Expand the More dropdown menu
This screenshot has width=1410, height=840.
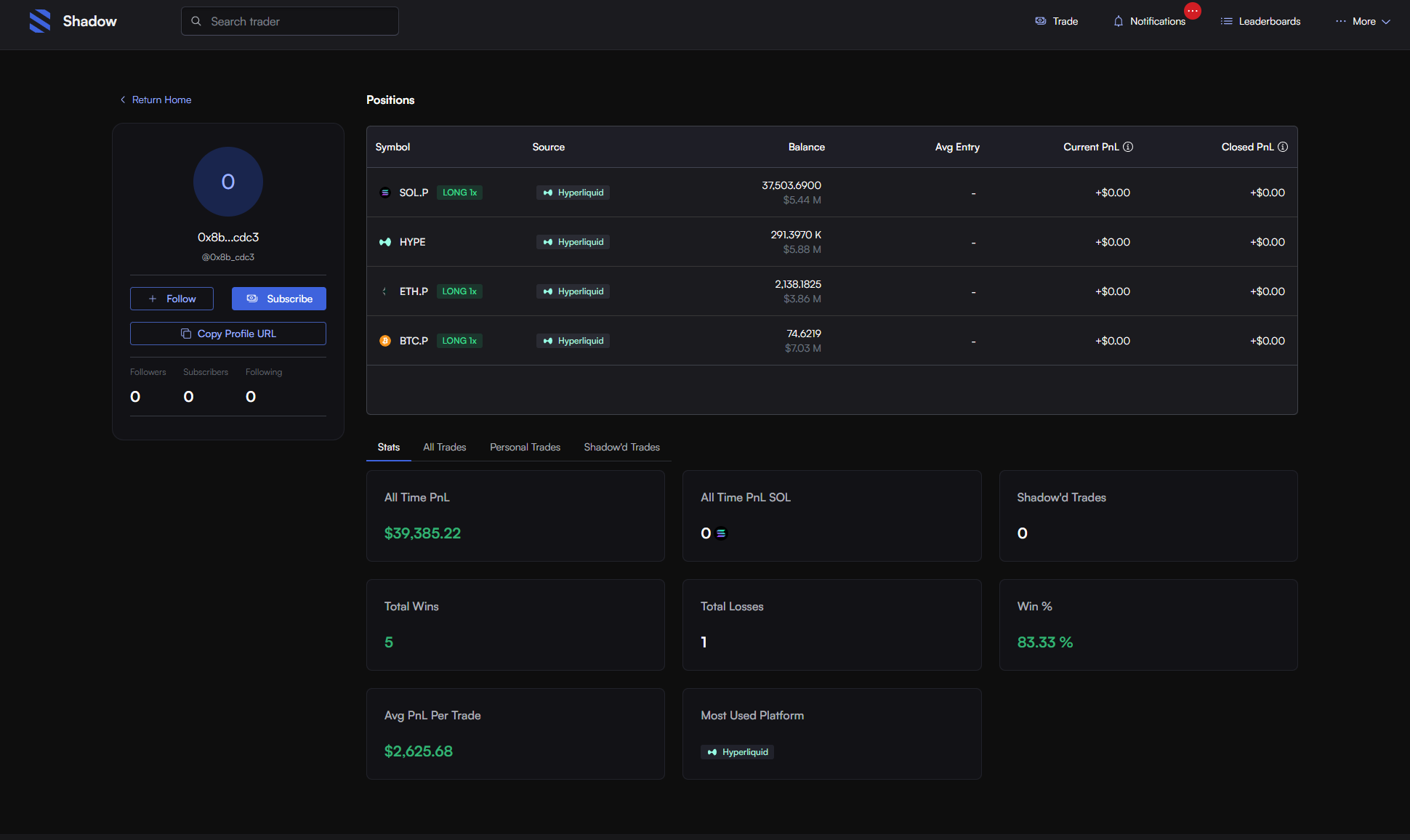pos(1363,21)
